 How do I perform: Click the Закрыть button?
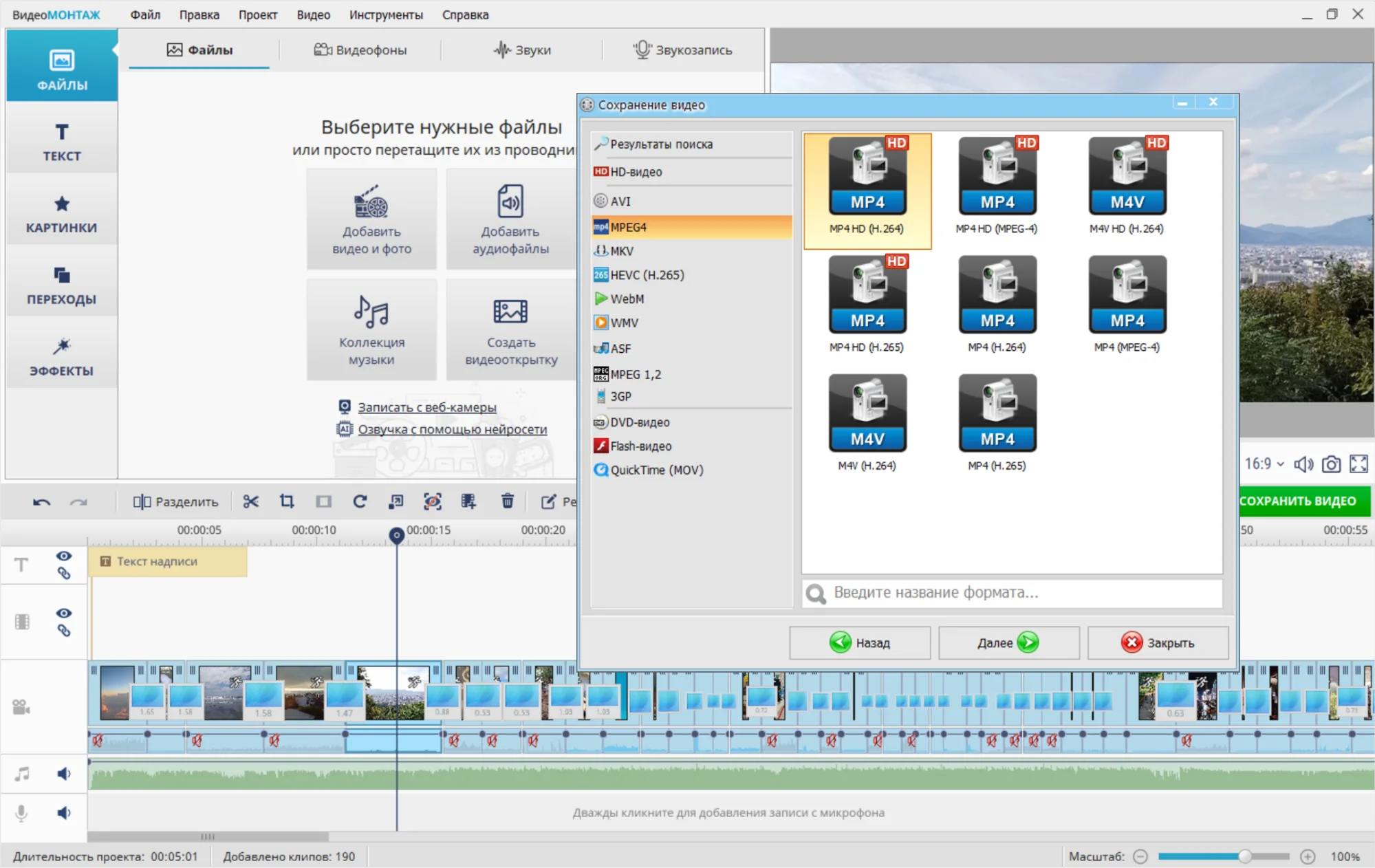coord(1158,642)
